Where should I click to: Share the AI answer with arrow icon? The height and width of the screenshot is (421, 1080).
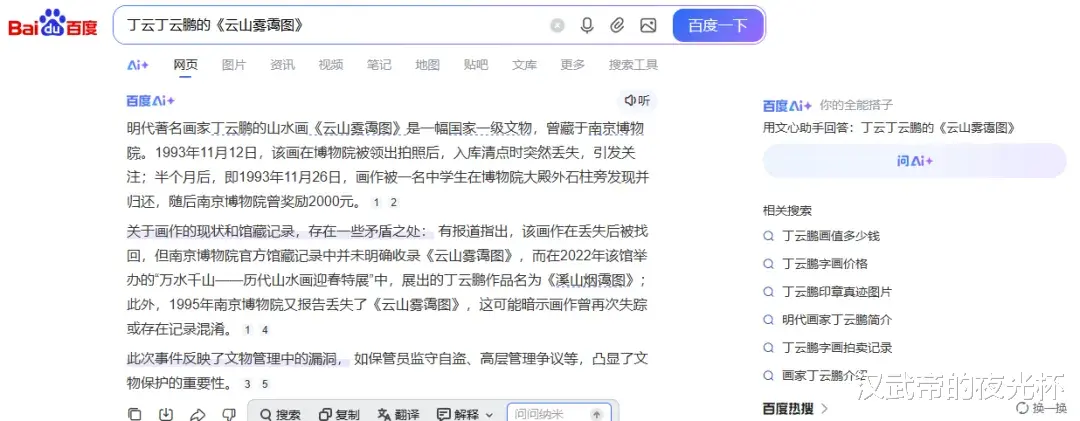click(198, 415)
